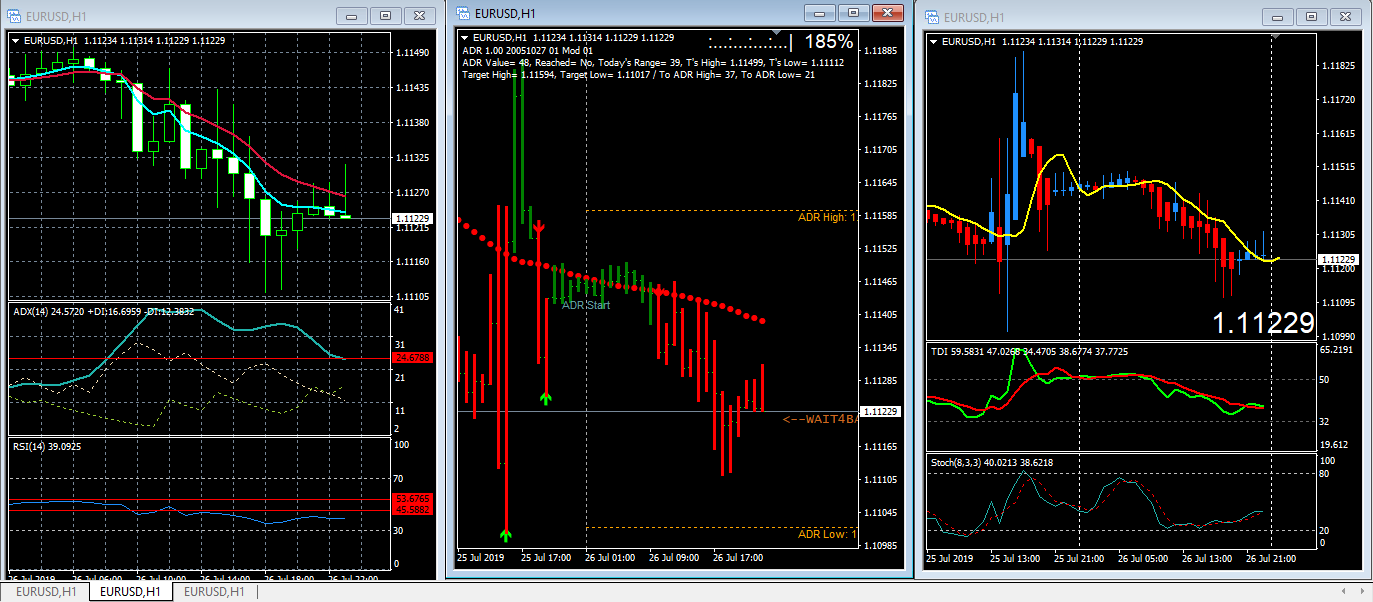Click 1.11720 on the right chart price scale

[x=1339, y=100]
